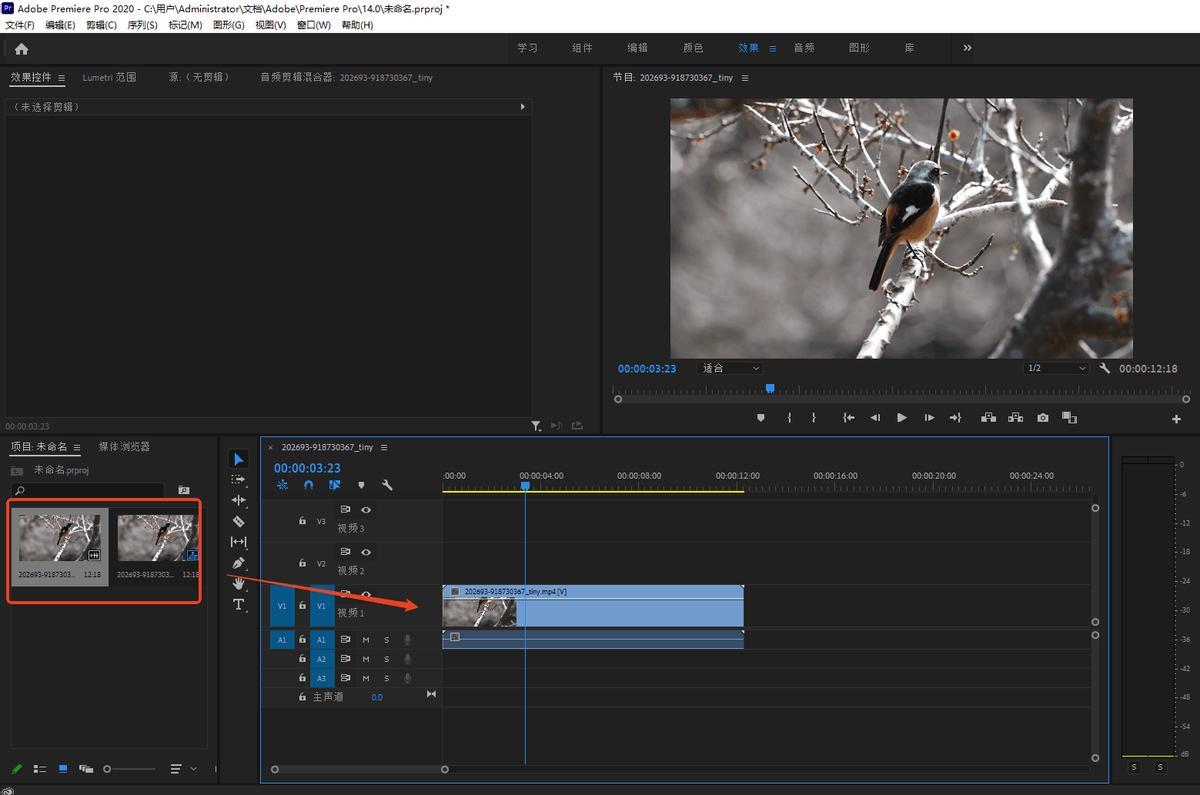Hide the 视频3 track with its eye icon

click(x=366, y=510)
